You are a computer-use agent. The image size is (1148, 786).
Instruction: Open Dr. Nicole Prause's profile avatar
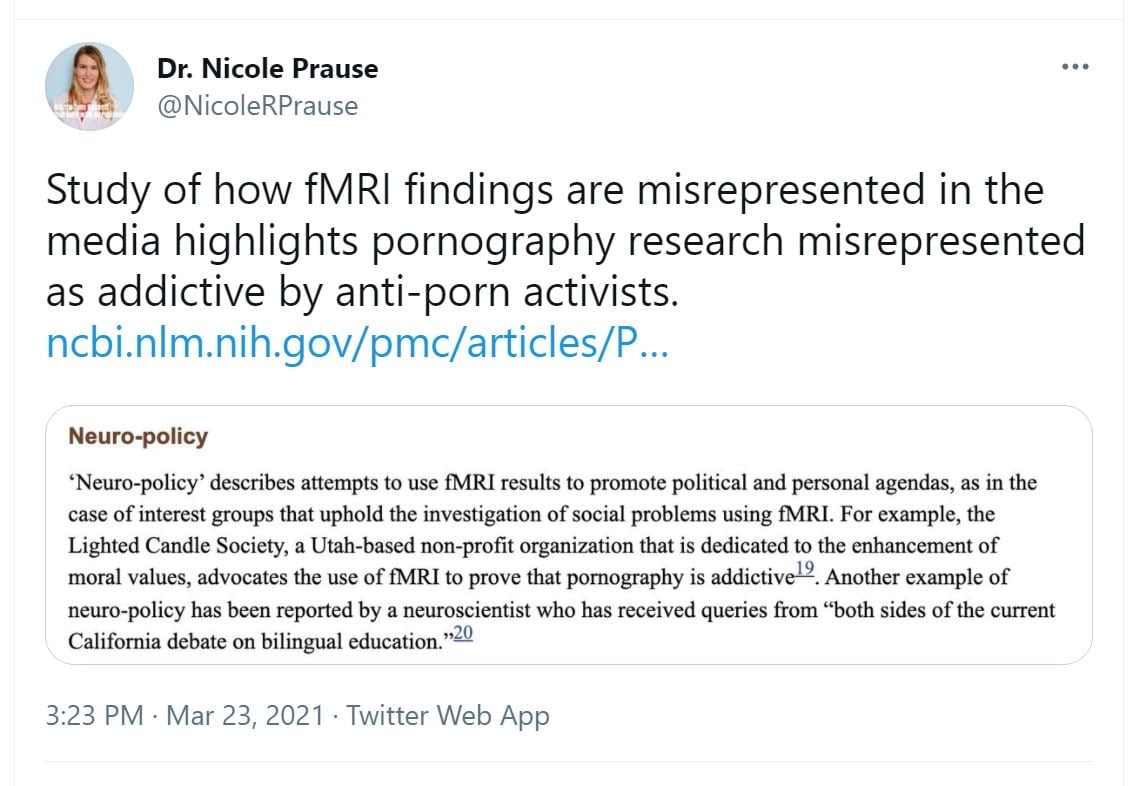pyautogui.click(x=90, y=87)
